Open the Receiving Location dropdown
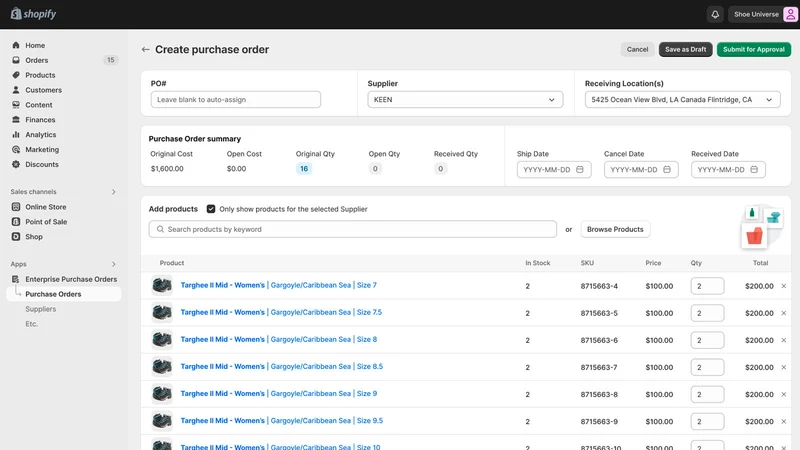The width and height of the screenshot is (800, 450). click(x=682, y=99)
